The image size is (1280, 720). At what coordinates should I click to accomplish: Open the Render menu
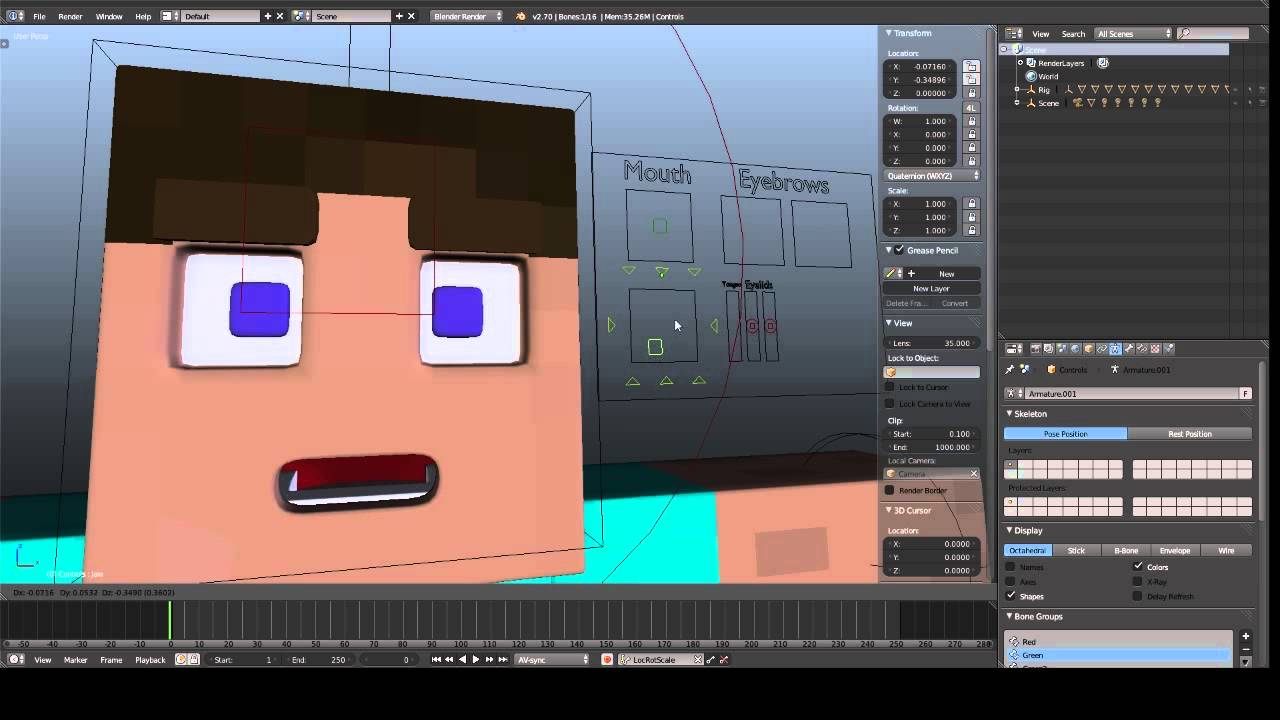pyautogui.click(x=70, y=17)
